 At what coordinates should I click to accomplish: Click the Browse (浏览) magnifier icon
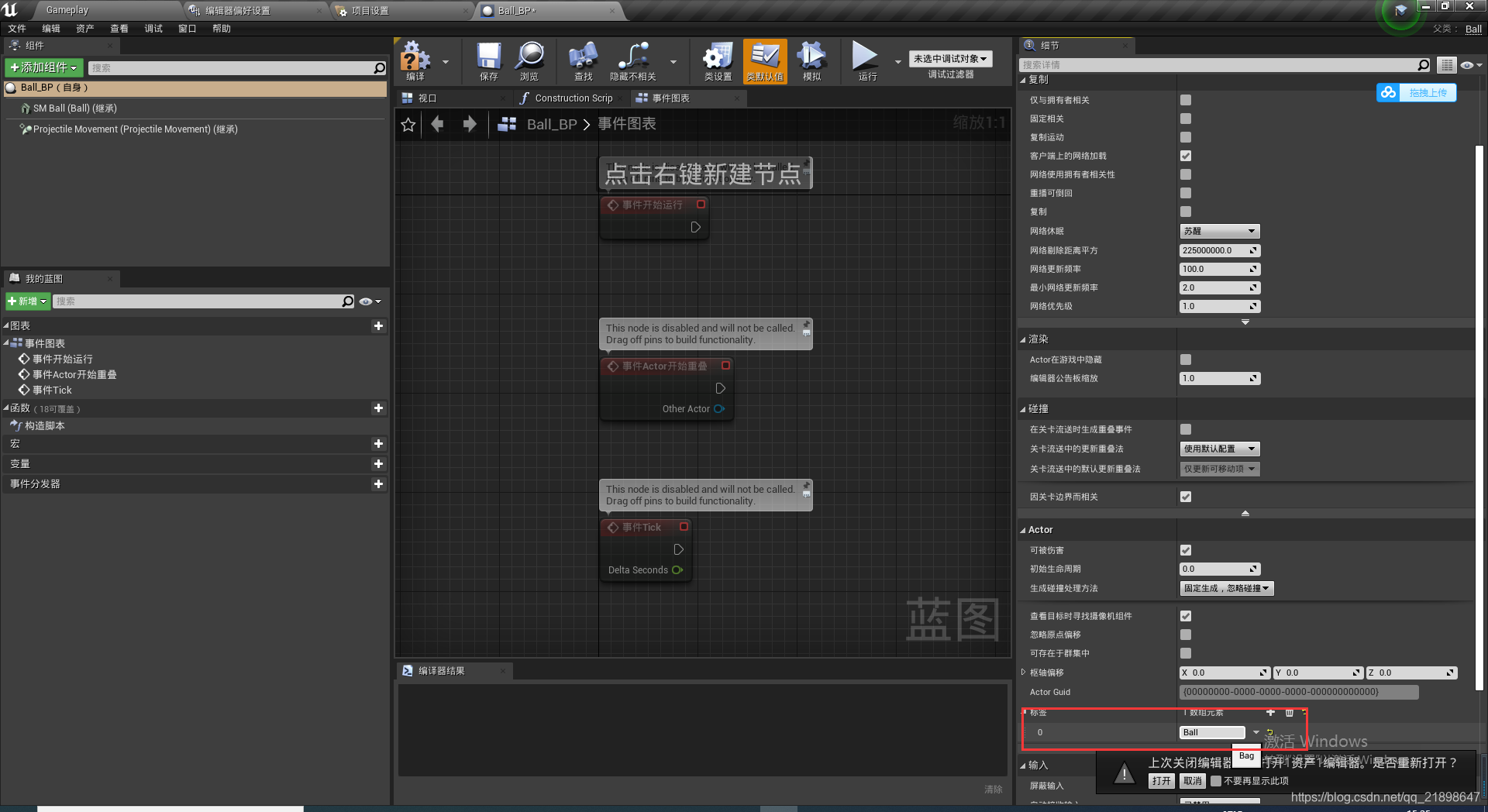point(530,60)
